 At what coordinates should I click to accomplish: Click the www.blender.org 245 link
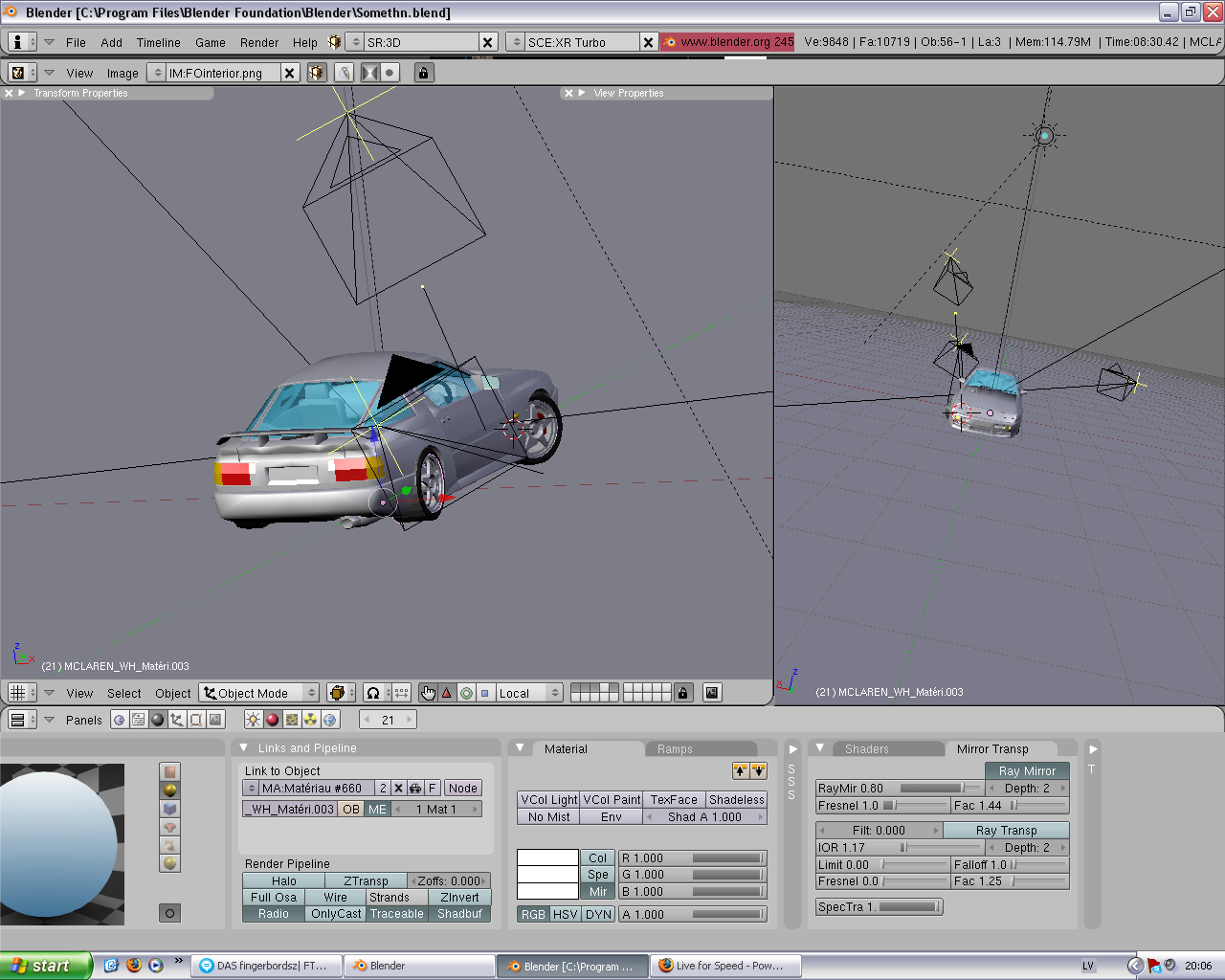point(727,42)
